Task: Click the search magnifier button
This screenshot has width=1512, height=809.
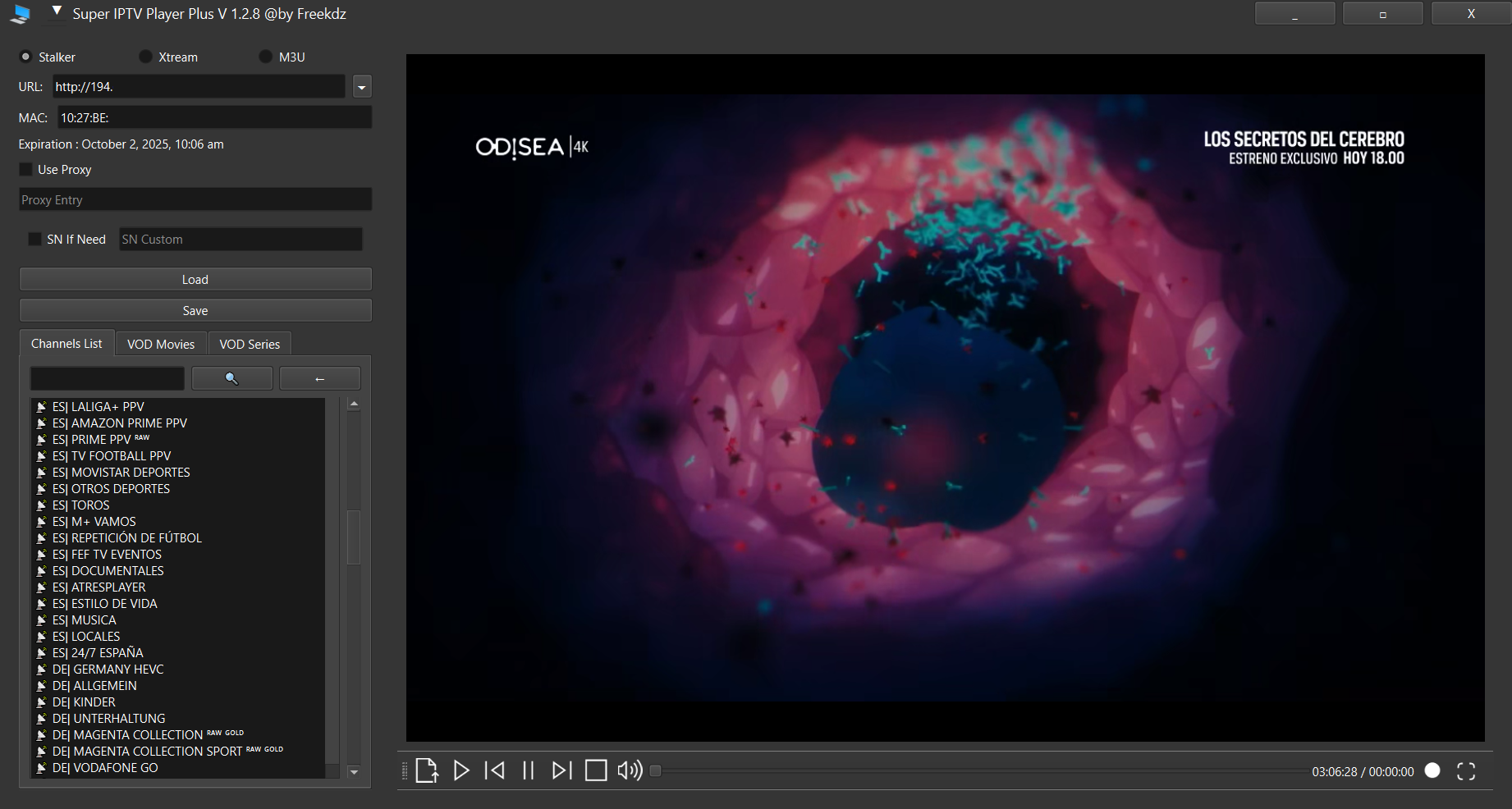Action: (232, 378)
